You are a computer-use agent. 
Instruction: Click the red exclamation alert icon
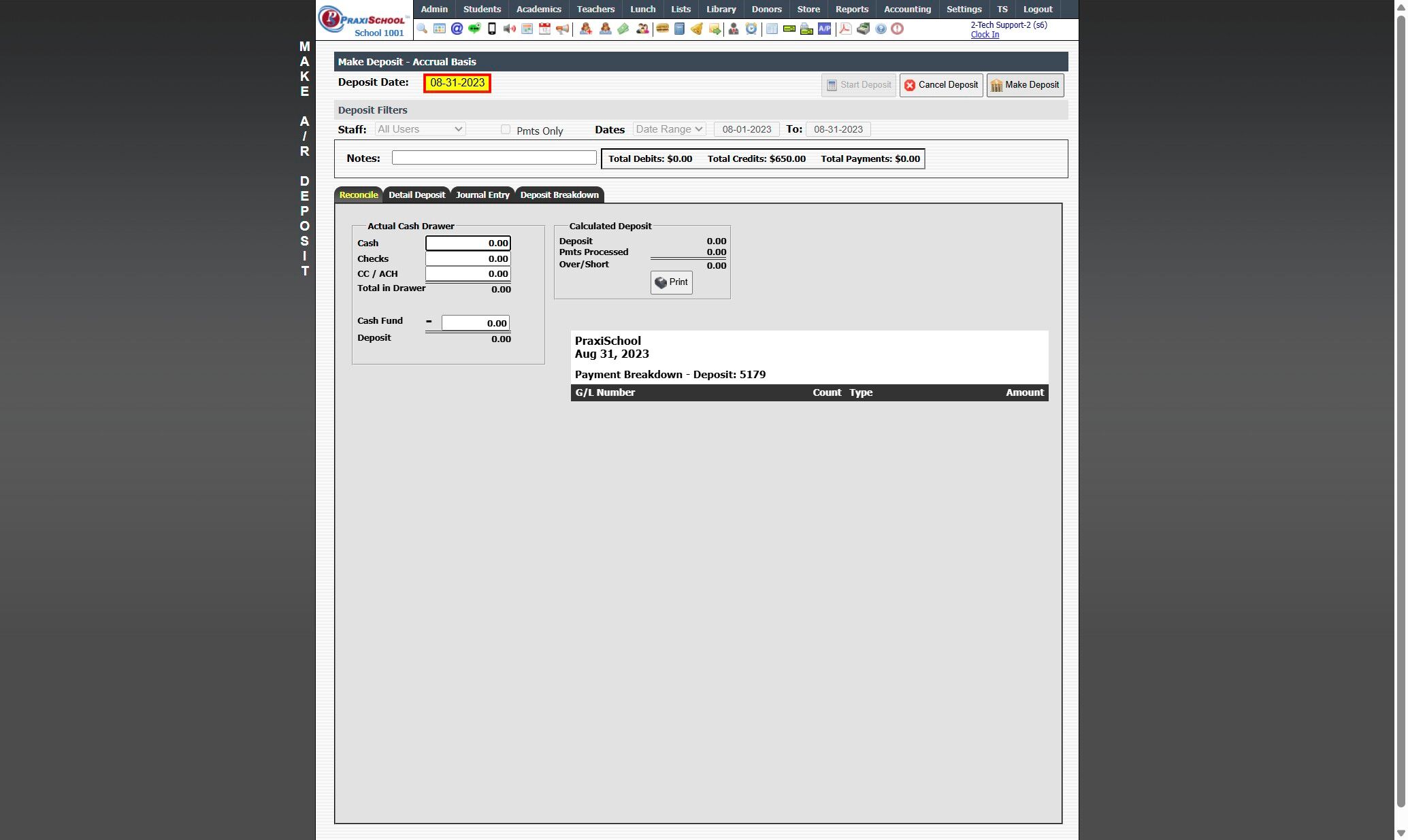point(898,29)
